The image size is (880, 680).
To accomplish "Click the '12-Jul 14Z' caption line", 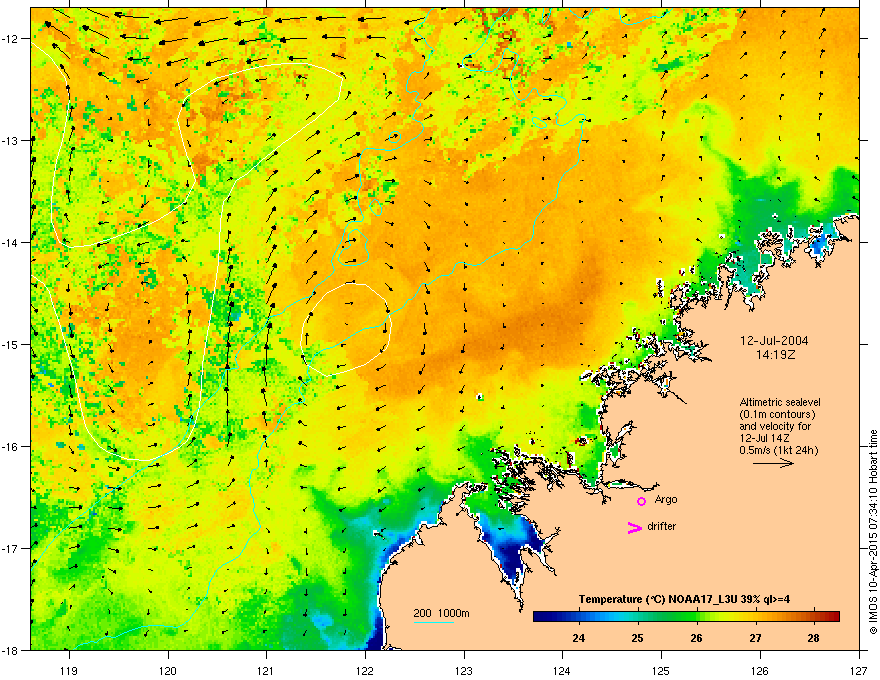I will [763, 438].
